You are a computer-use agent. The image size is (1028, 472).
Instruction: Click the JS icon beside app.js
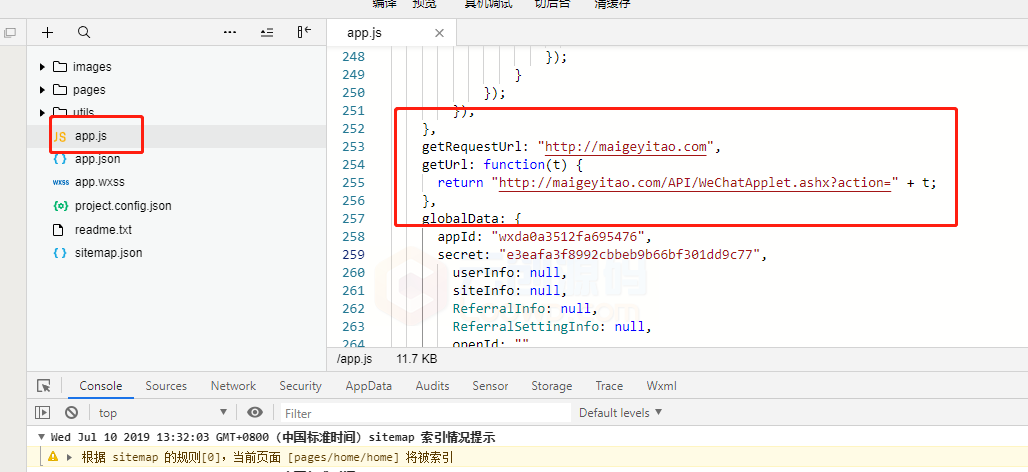tap(60, 136)
